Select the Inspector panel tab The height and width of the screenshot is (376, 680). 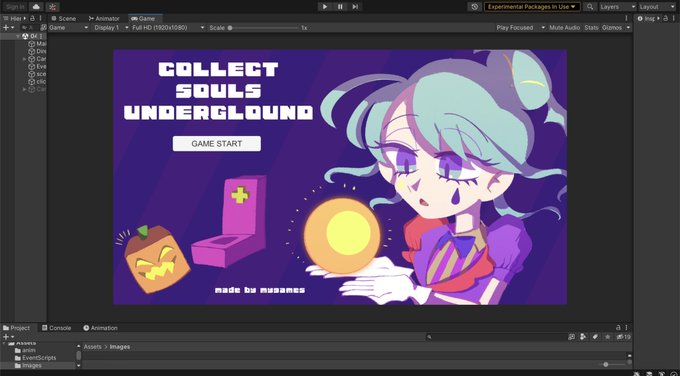pyautogui.click(x=648, y=19)
